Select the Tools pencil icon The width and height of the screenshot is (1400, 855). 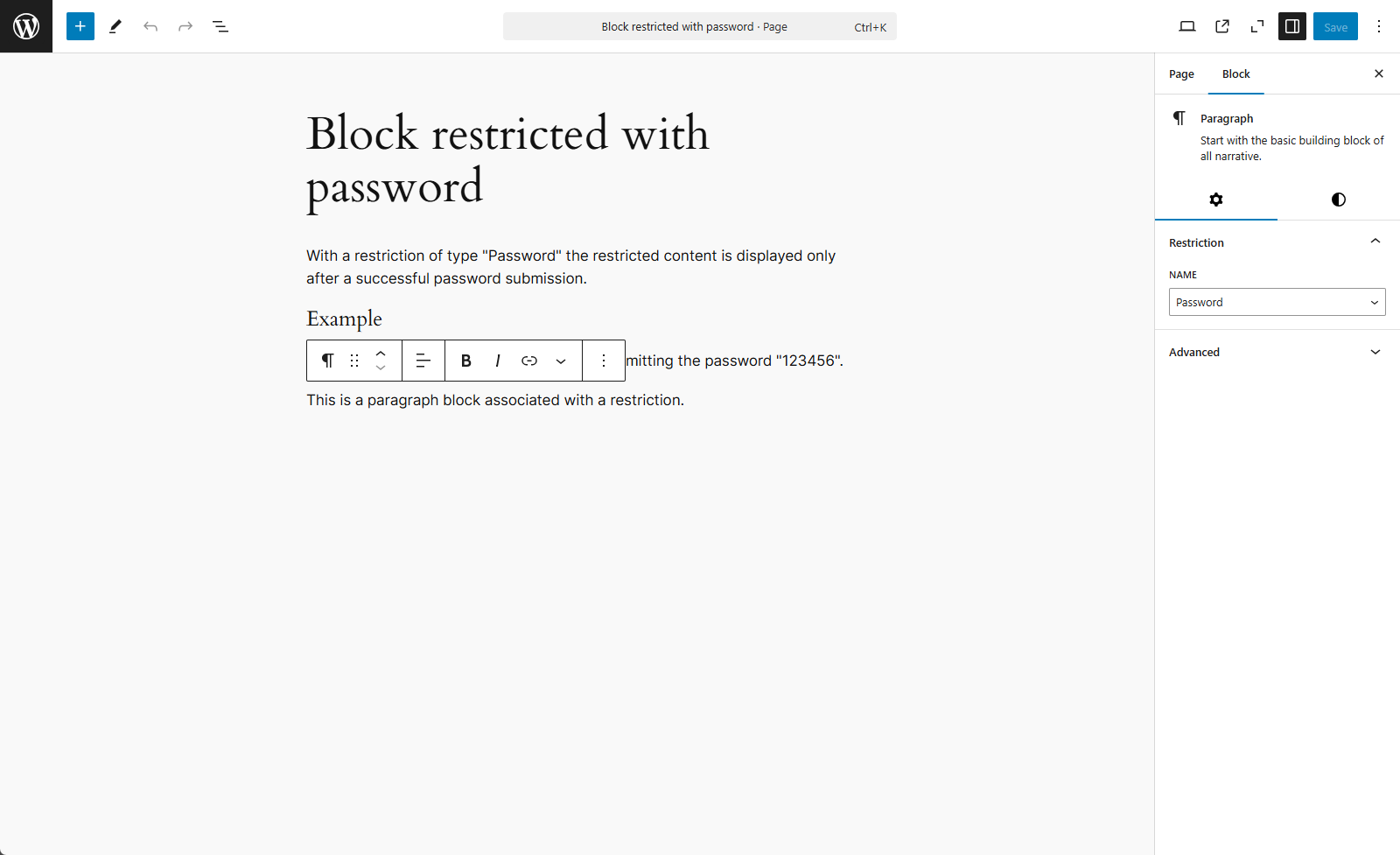(x=115, y=26)
